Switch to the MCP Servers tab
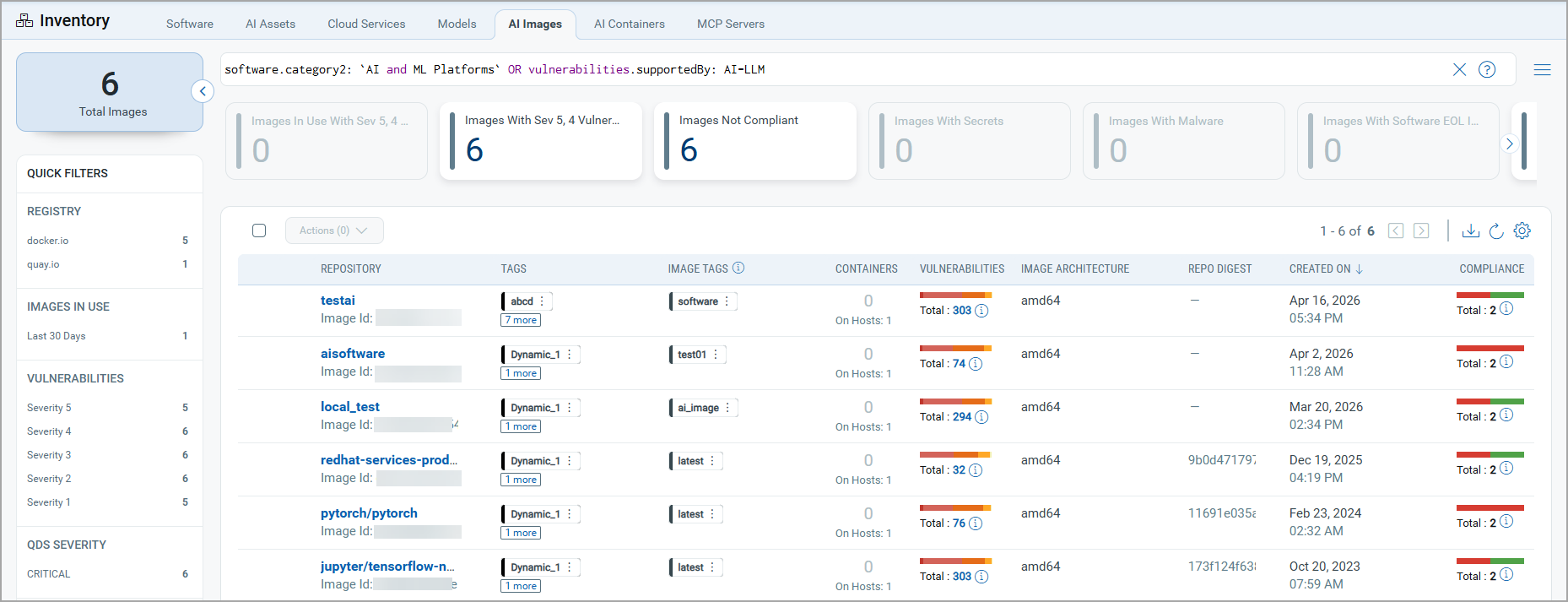The image size is (1568, 602). point(731,24)
